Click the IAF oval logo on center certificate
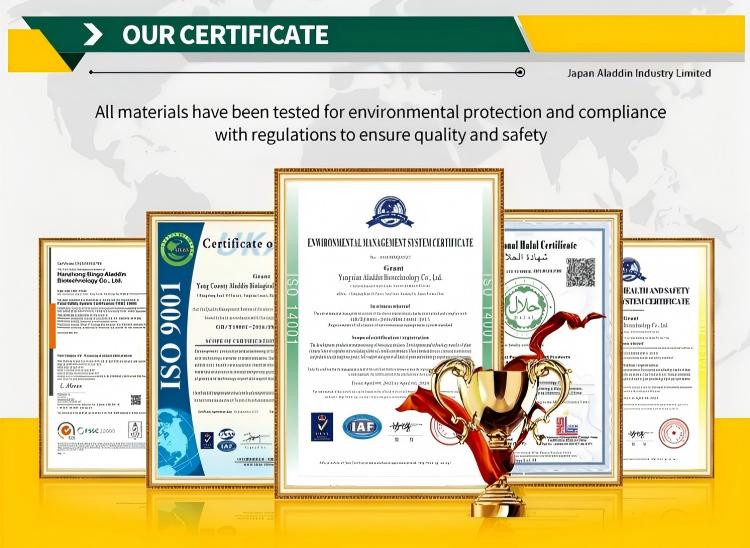The height and width of the screenshot is (548, 750). [362, 427]
